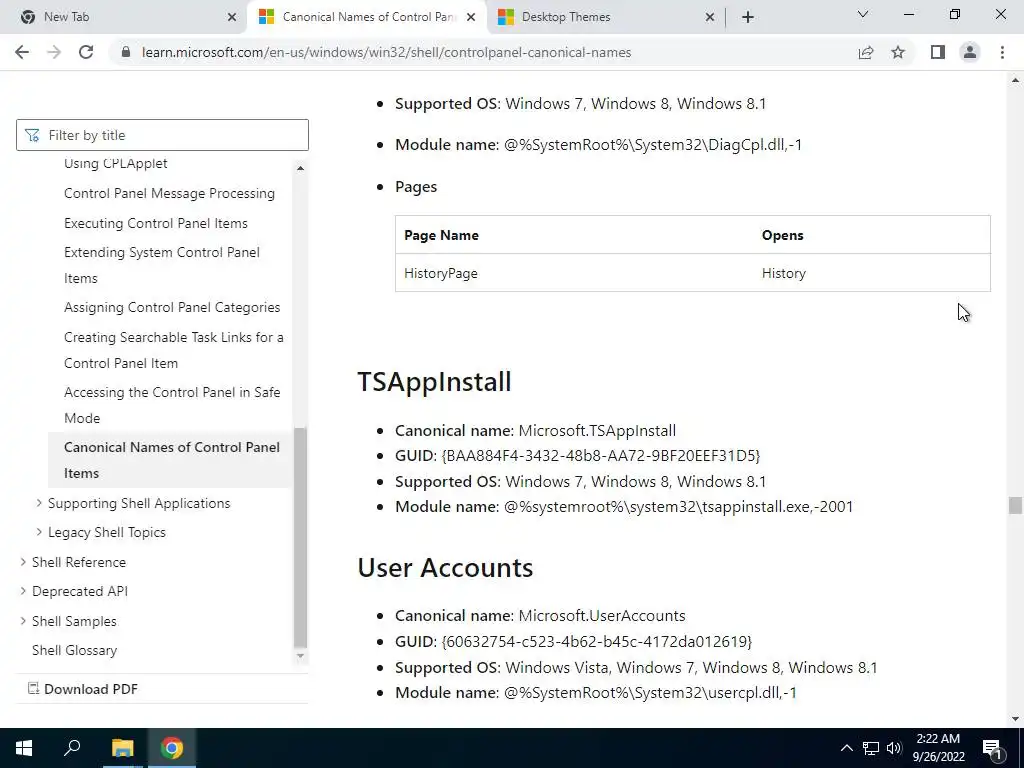
Task: Open Shell Glossary
Action: tap(74, 650)
